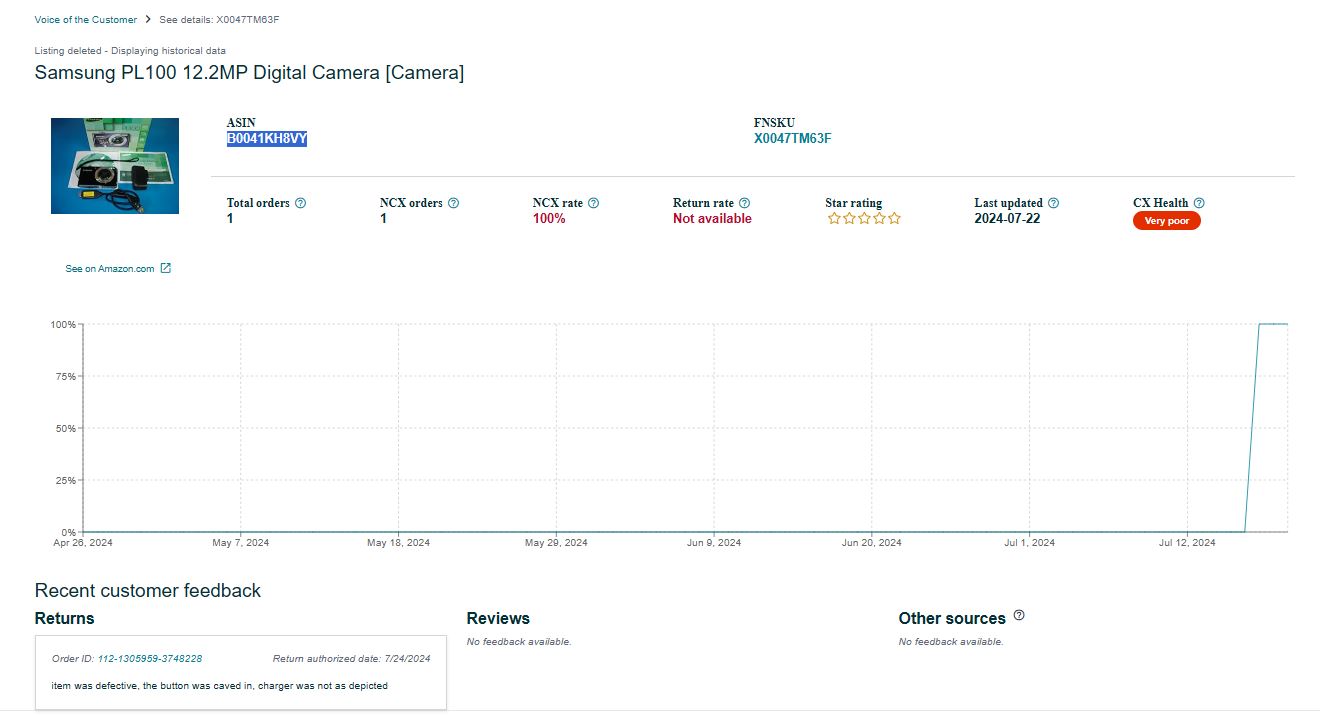
Task: Click the Other sources help icon
Action: [x=1019, y=616]
